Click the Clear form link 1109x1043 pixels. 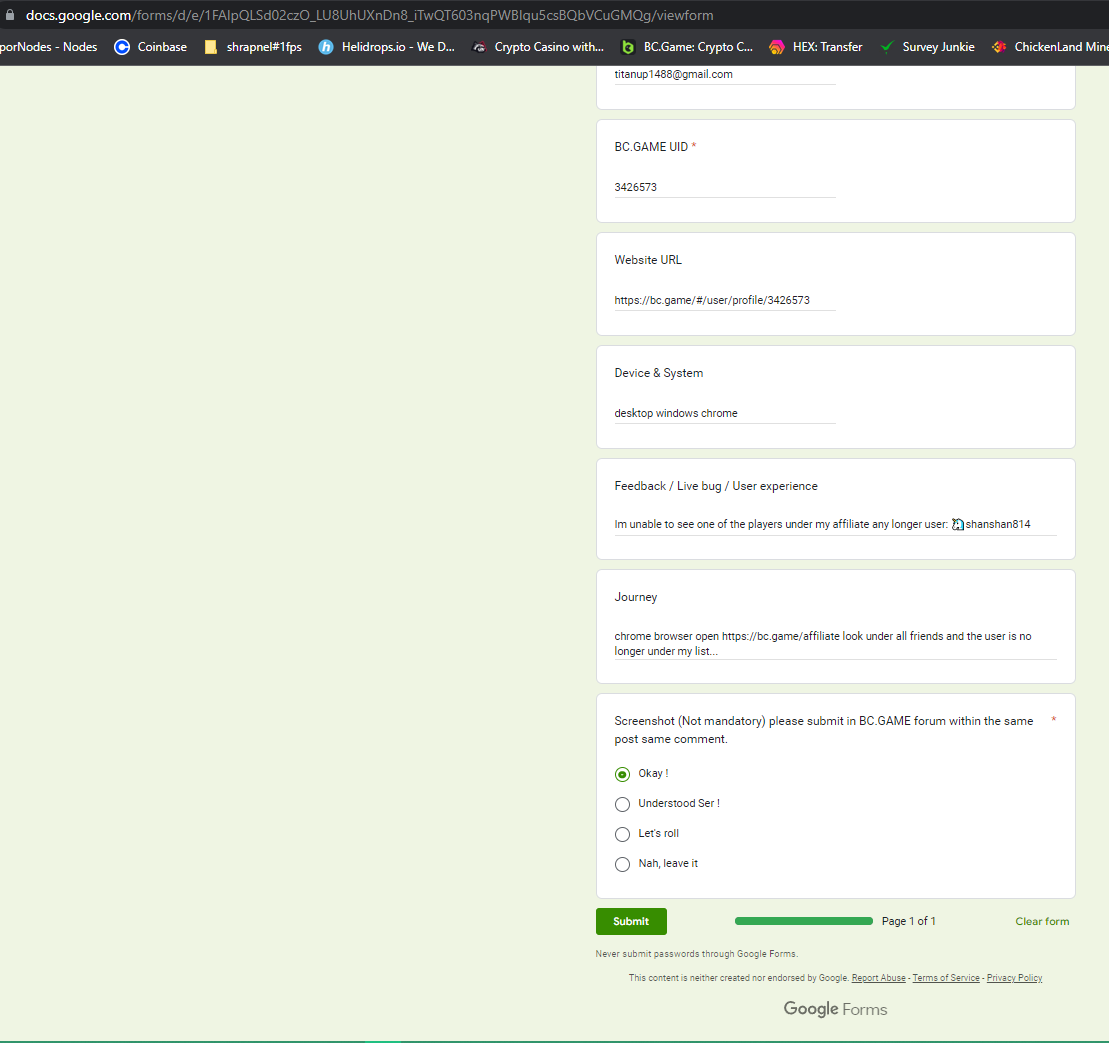(x=1042, y=922)
